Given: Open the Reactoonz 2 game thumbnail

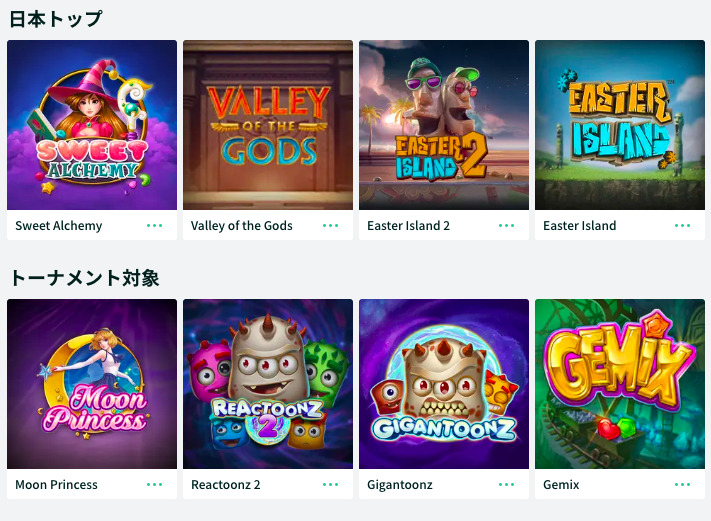Looking at the screenshot, I should (x=268, y=384).
